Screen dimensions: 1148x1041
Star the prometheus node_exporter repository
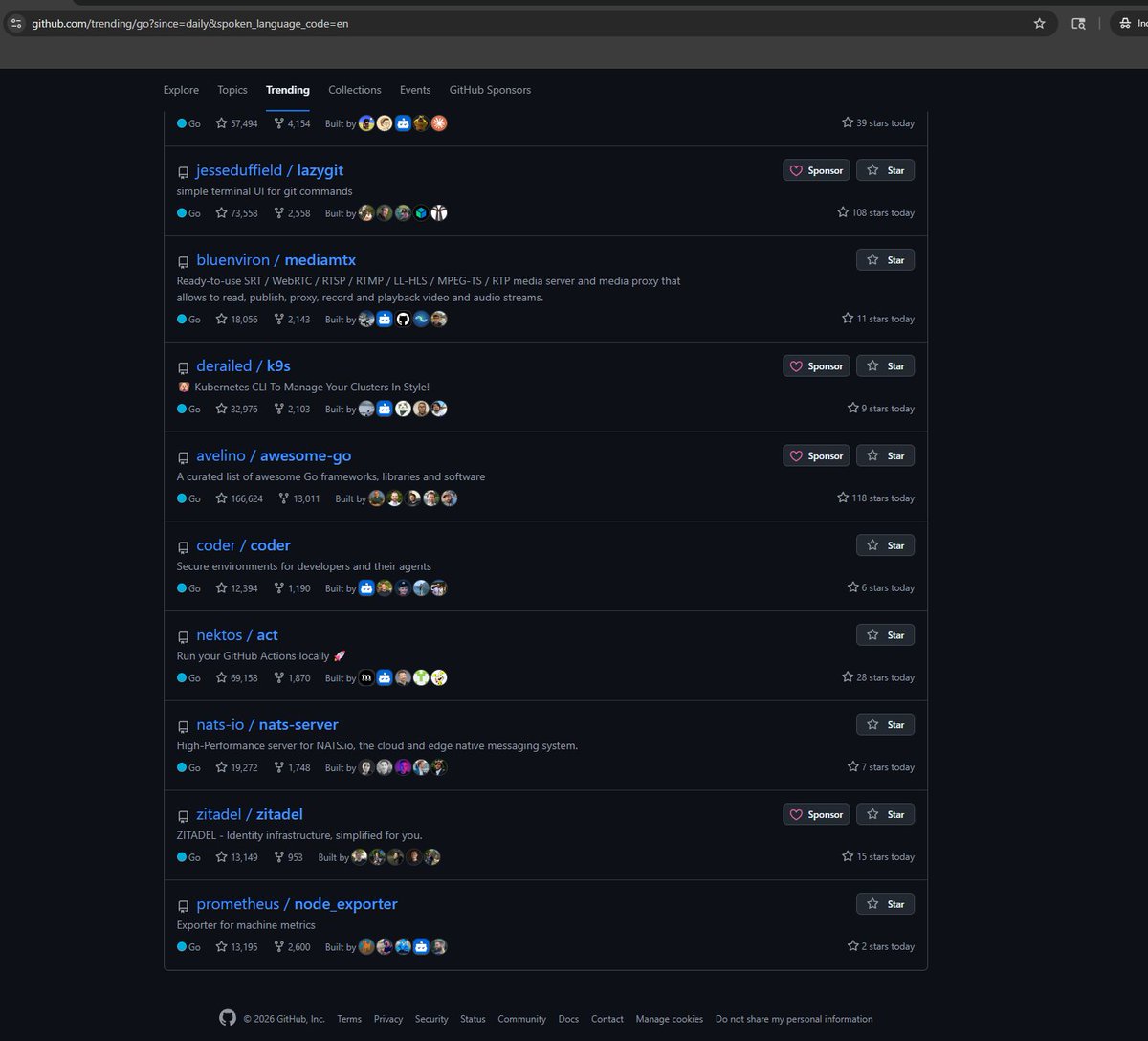(x=885, y=904)
